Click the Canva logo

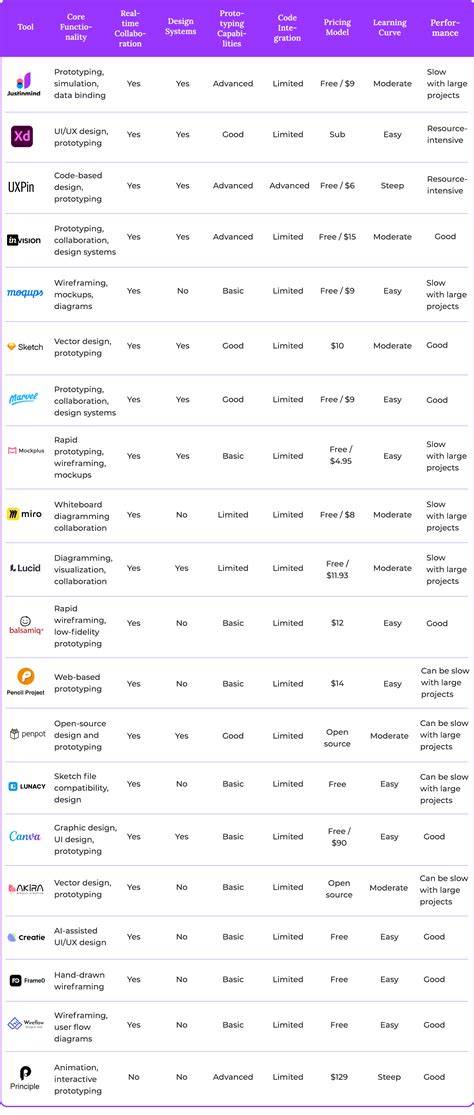tap(24, 836)
